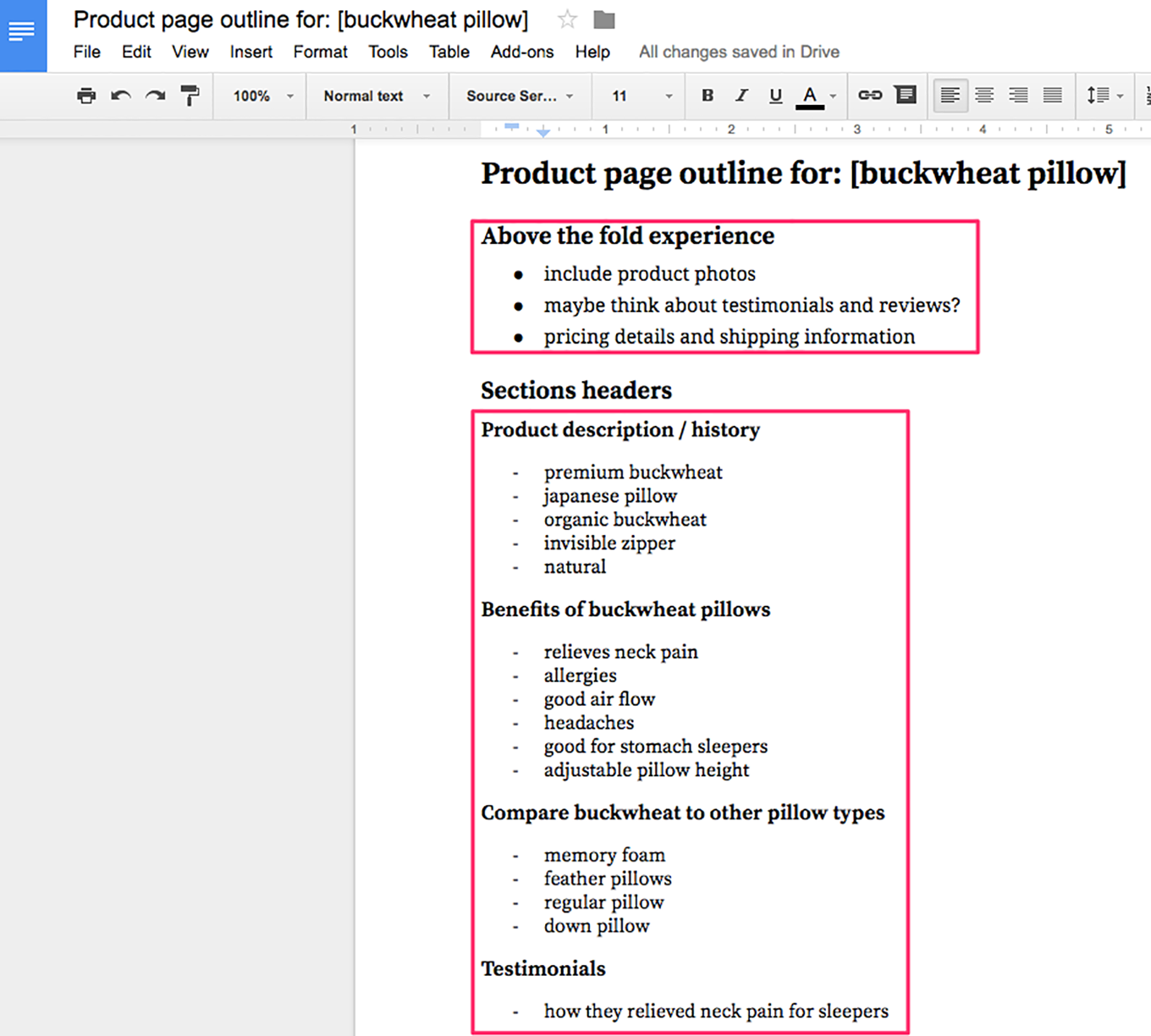Click the testimonials and reviews bullet
Image resolution: width=1151 pixels, height=1036 pixels.
[x=752, y=306]
